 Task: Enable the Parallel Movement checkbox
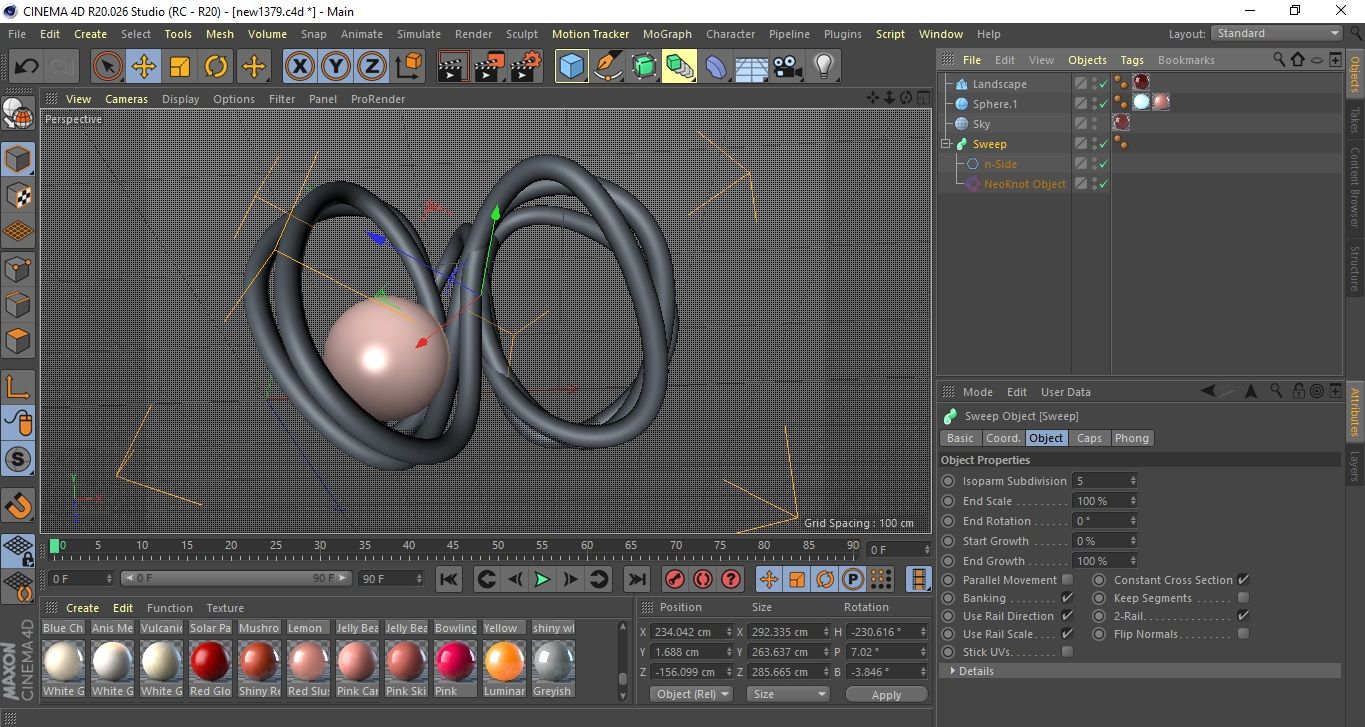[1067, 580]
